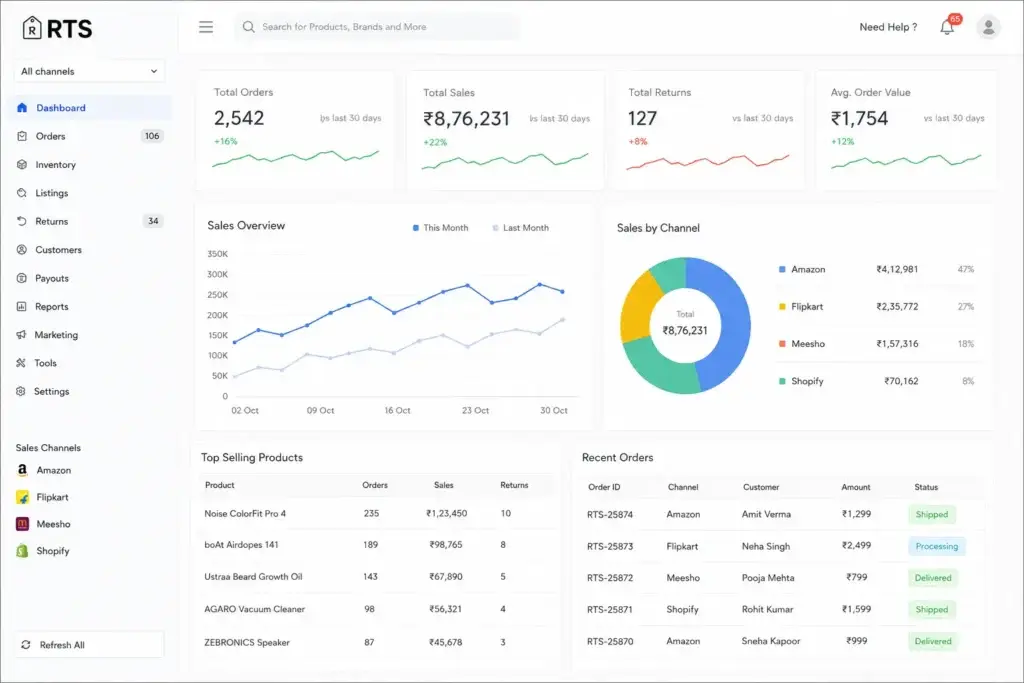Open Meesho under Sales Channels
The image size is (1024, 683).
tap(44, 524)
